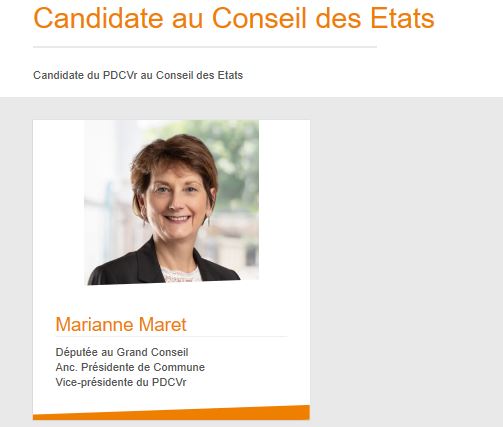
Task: Click the empty gray area beside the candidate card
Action: pyautogui.click(x=406, y=262)
